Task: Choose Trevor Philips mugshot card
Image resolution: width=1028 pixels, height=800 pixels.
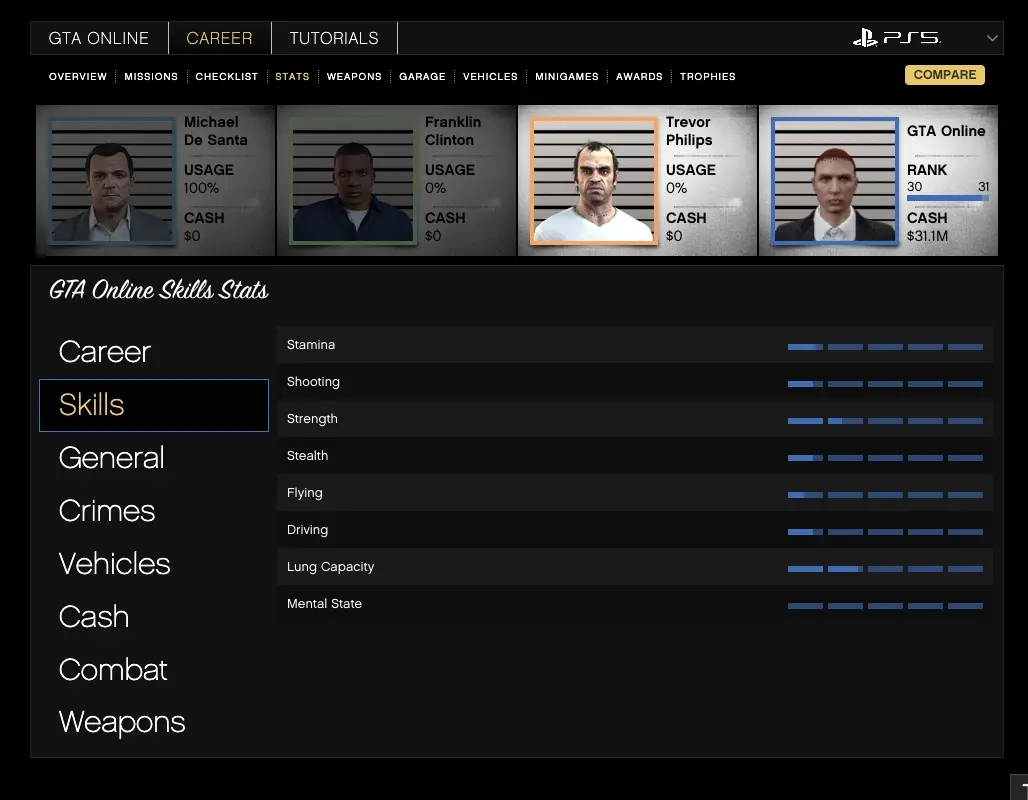Action: coord(594,181)
